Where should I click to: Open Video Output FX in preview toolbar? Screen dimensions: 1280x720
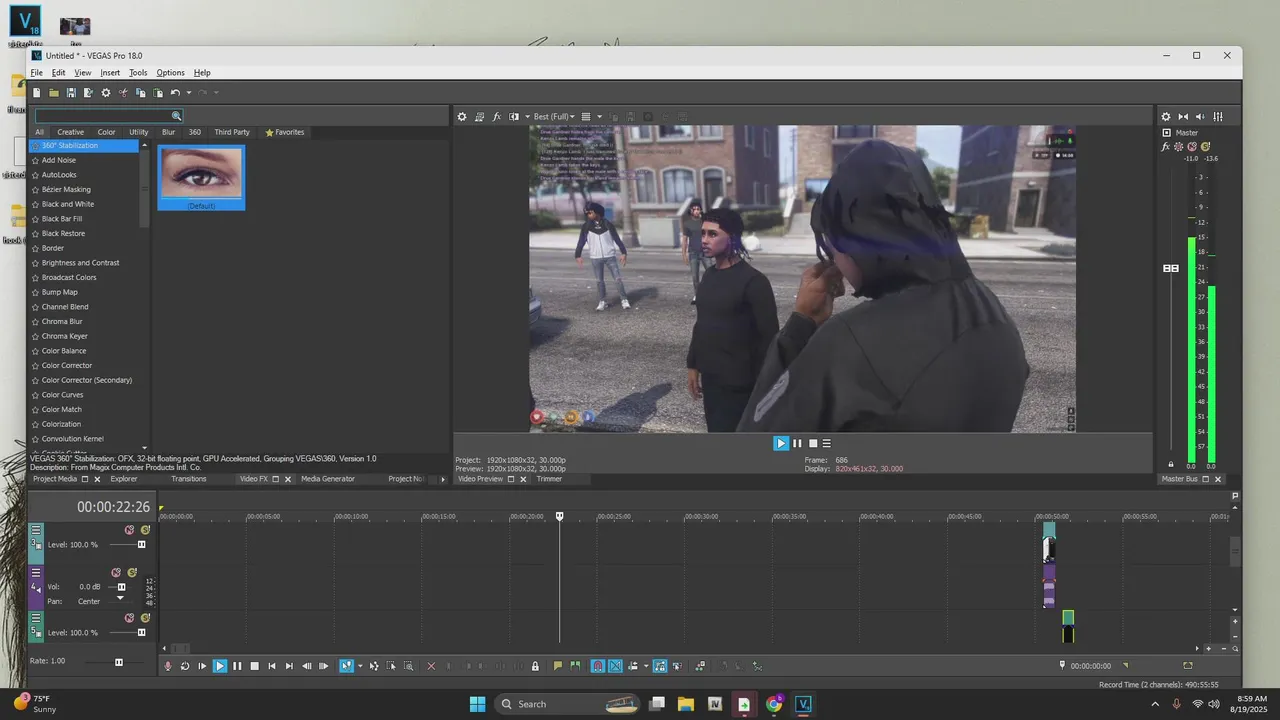click(x=497, y=117)
